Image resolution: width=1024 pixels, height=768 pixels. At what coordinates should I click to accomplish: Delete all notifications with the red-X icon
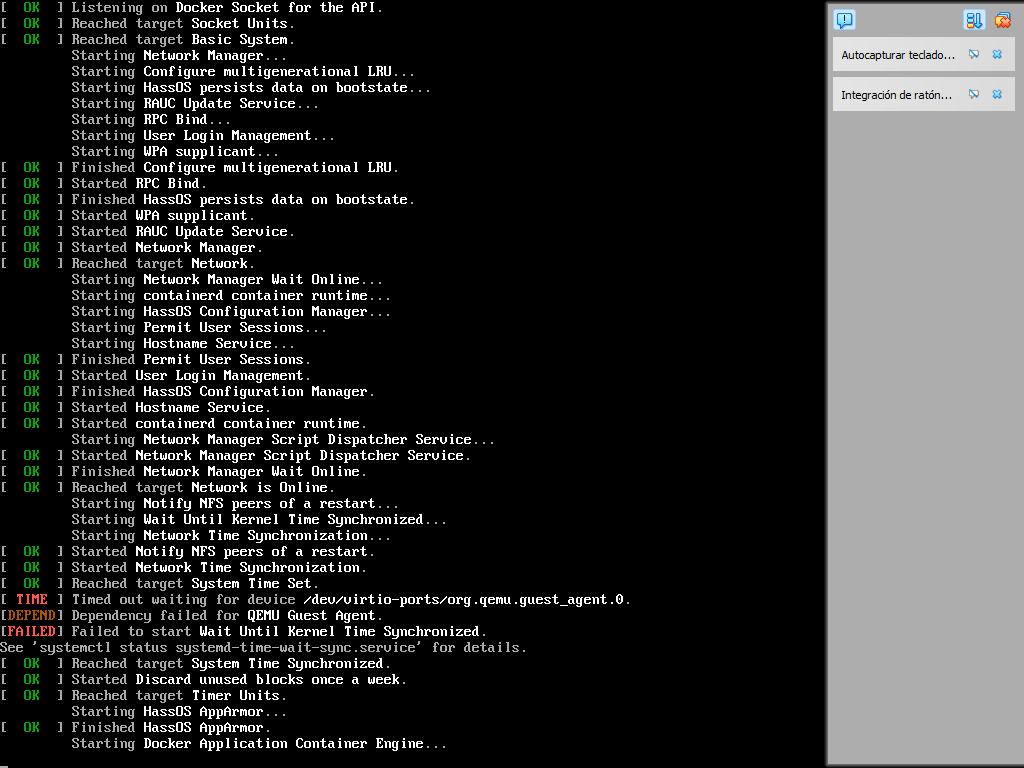tap(1002, 20)
